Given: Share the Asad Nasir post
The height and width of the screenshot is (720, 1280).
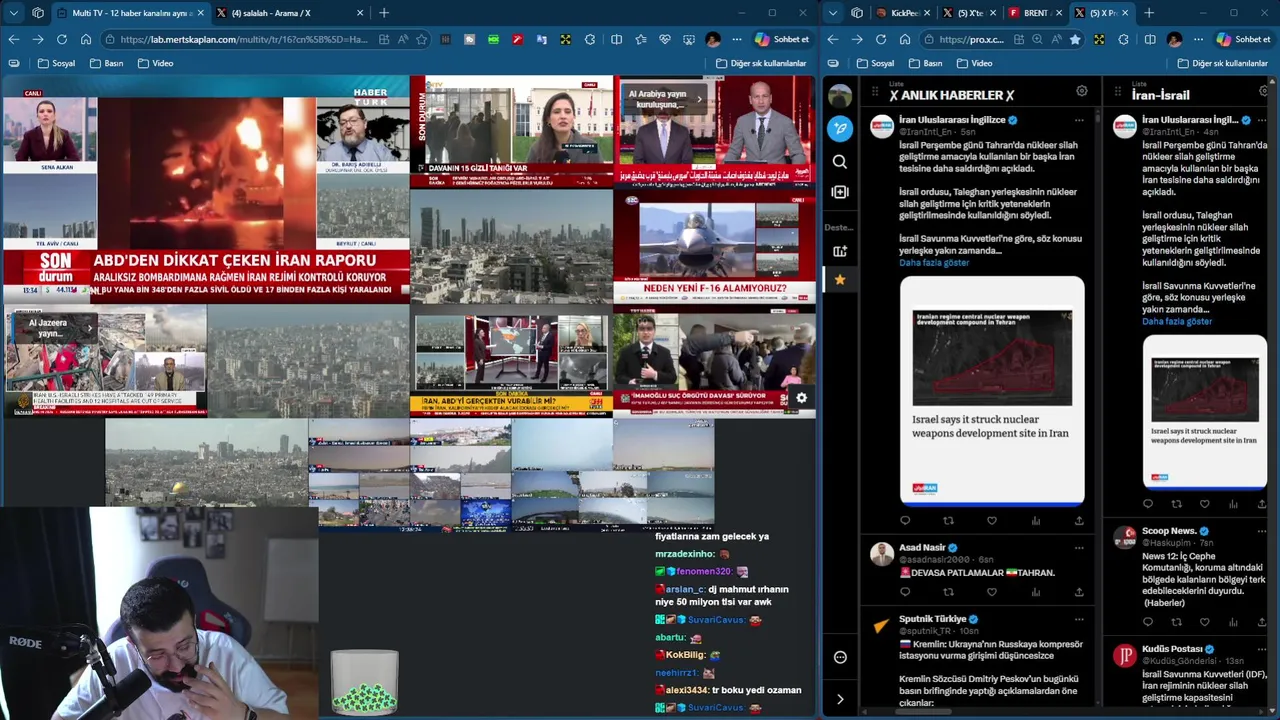Looking at the screenshot, I should click(x=1079, y=591).
